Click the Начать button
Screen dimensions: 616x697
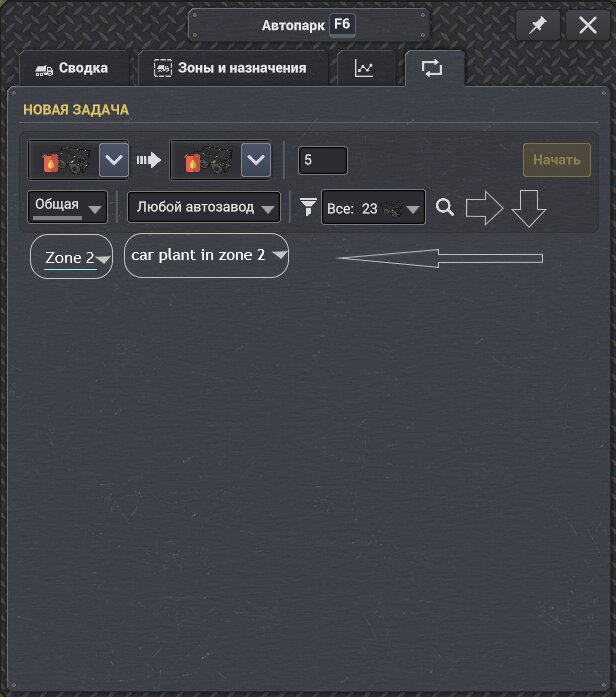[x=557, y=160]
